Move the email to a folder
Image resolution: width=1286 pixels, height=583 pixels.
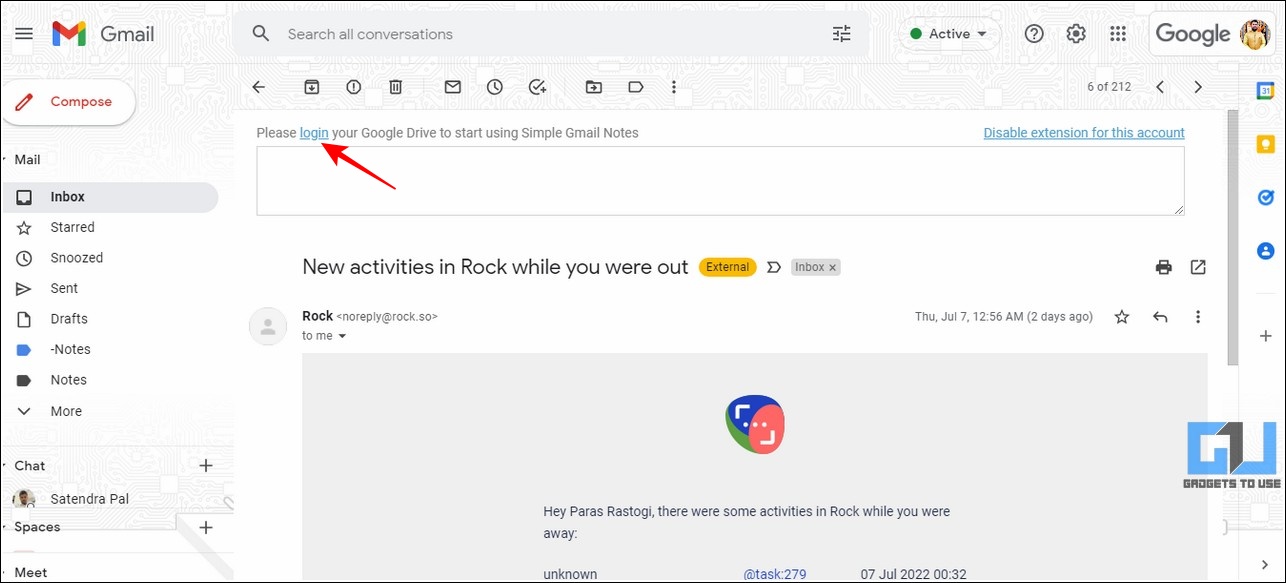[594, 87]
